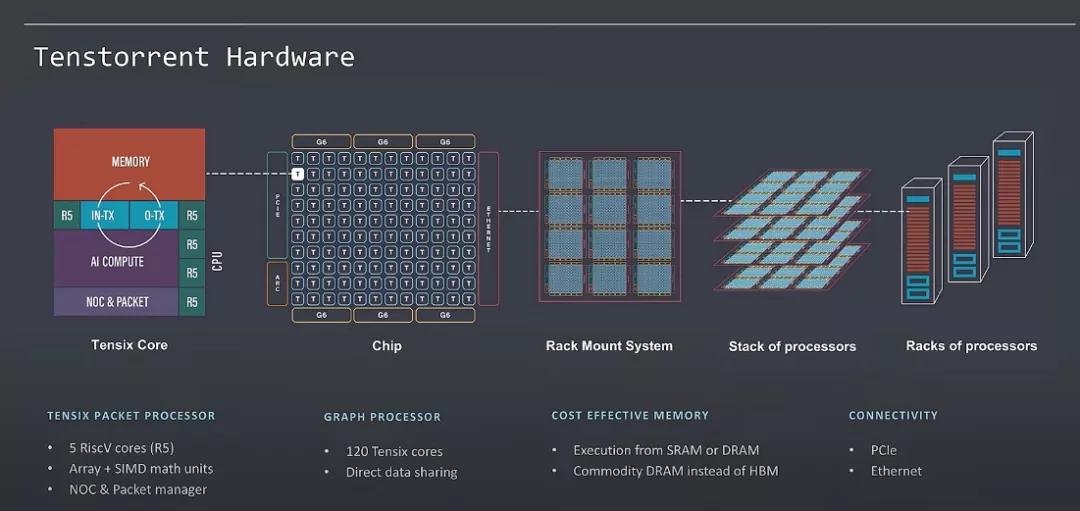Image resolution: width=1080 pixels, height=511 pixels.
Task: Click the stacked processor layers illustration
Action: coord(792,231)
